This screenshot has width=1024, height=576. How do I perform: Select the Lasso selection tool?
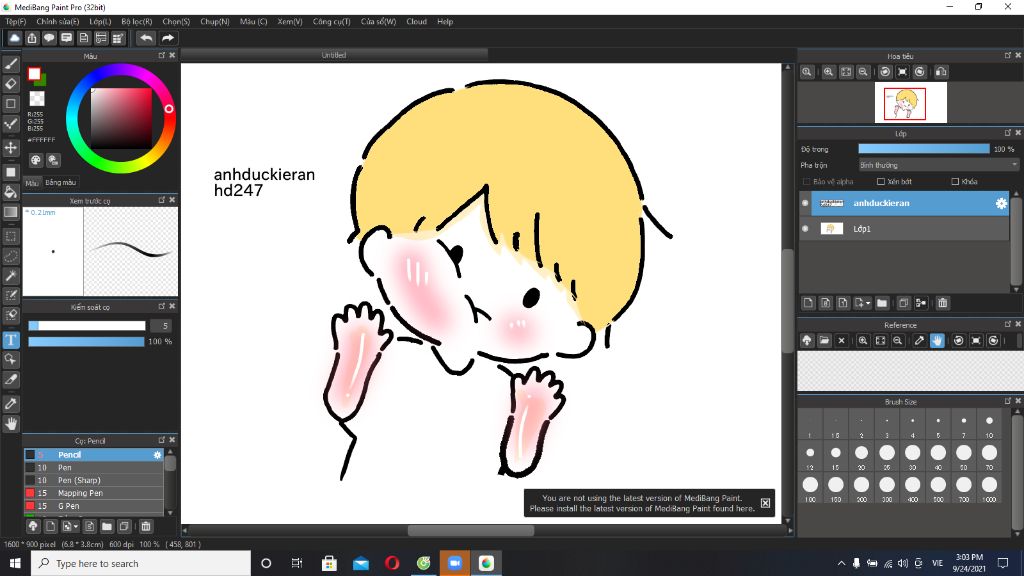tap(11, 256)
